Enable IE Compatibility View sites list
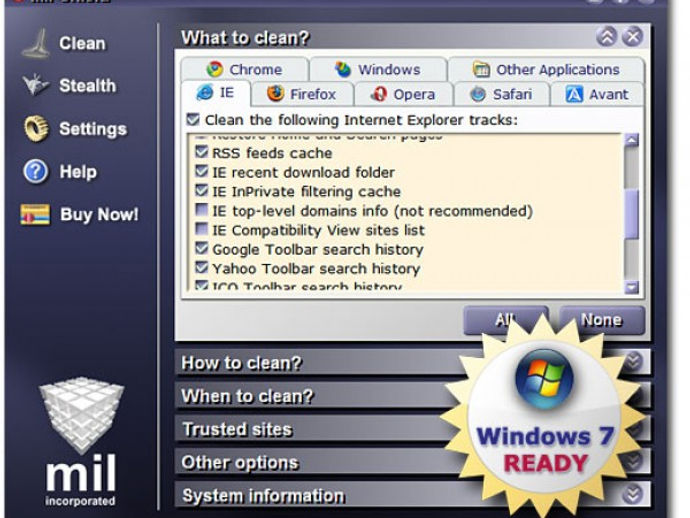The height and width of the screenshot is (518, 690). (x=202, y=229)
